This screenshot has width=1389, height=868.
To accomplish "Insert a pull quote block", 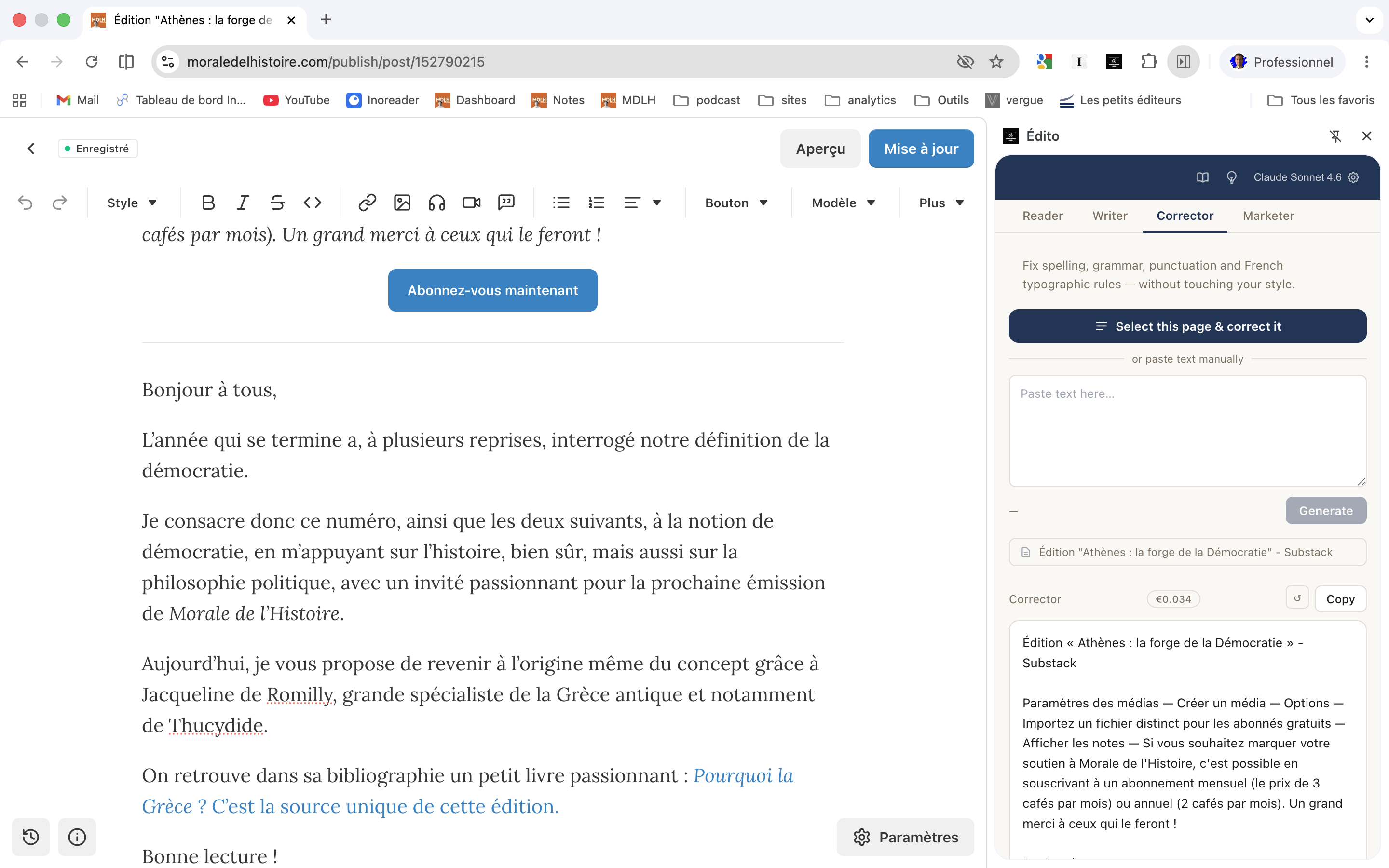I will click(506, 203).
